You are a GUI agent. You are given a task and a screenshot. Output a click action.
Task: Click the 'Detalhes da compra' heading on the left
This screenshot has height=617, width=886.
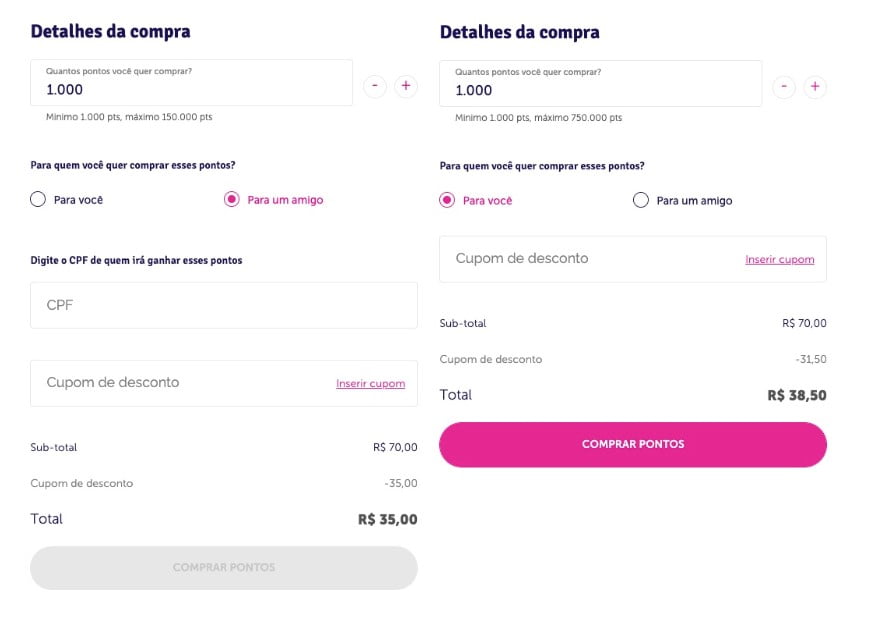tap(110, 31)
